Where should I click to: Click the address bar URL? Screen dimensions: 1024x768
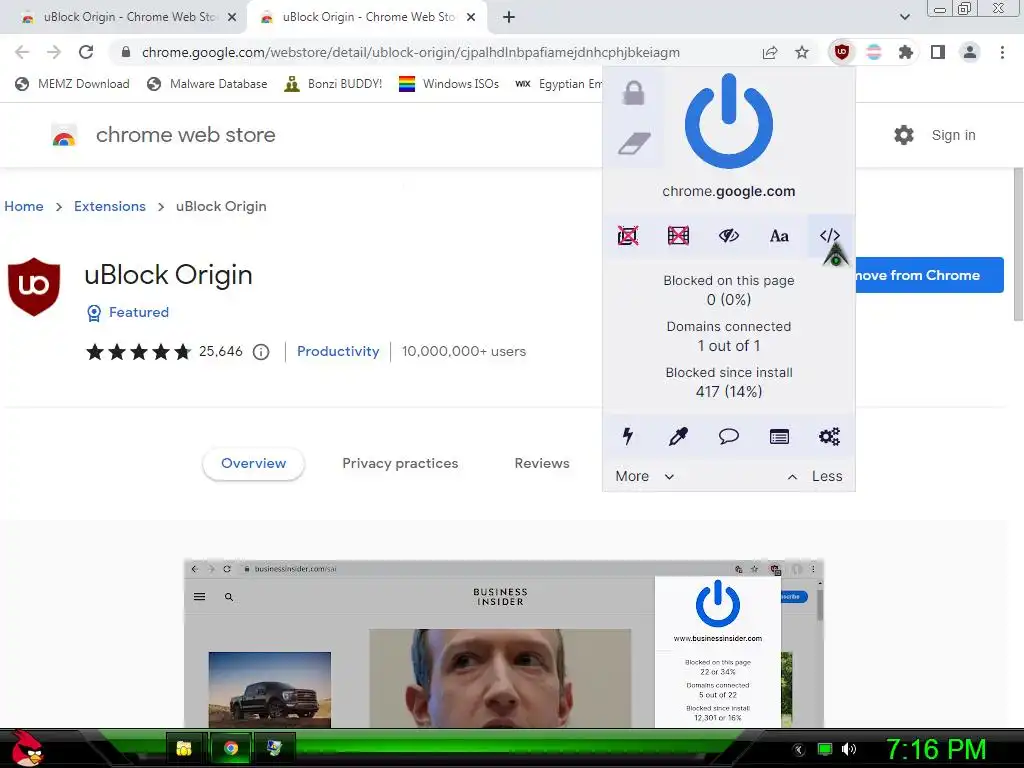[x=411, y=52]
